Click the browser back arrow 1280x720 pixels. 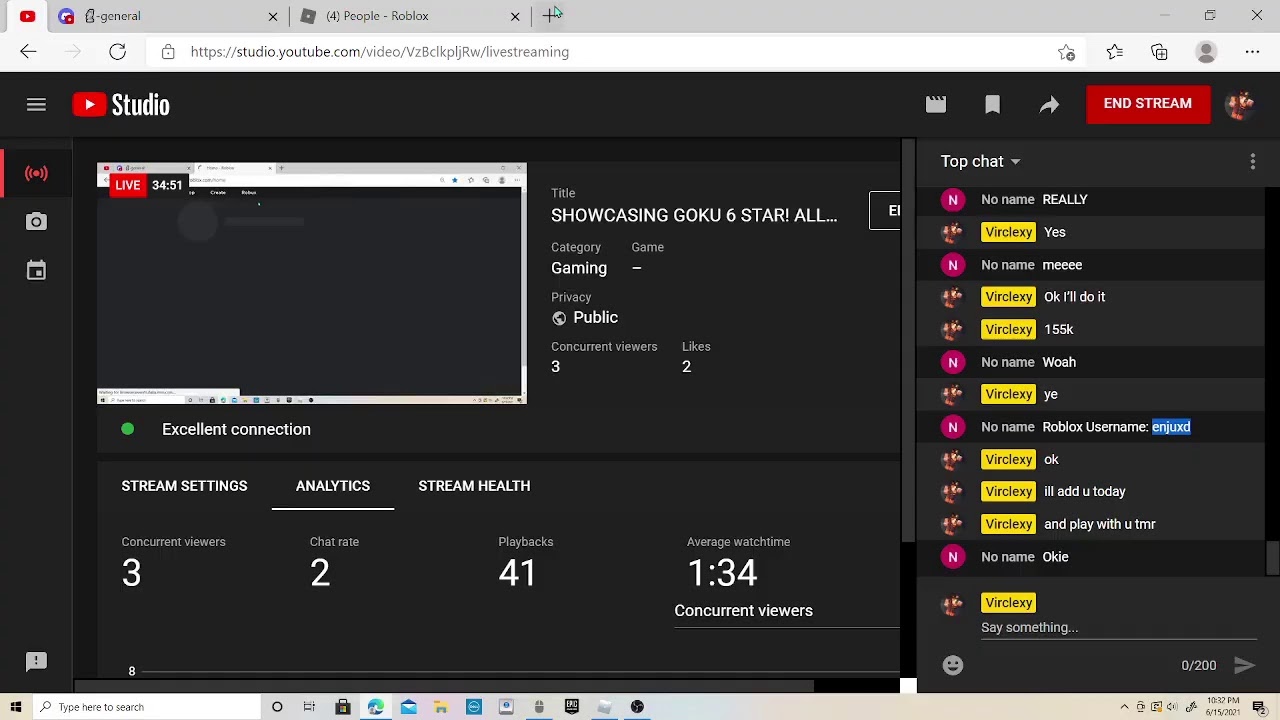point(28,52)
